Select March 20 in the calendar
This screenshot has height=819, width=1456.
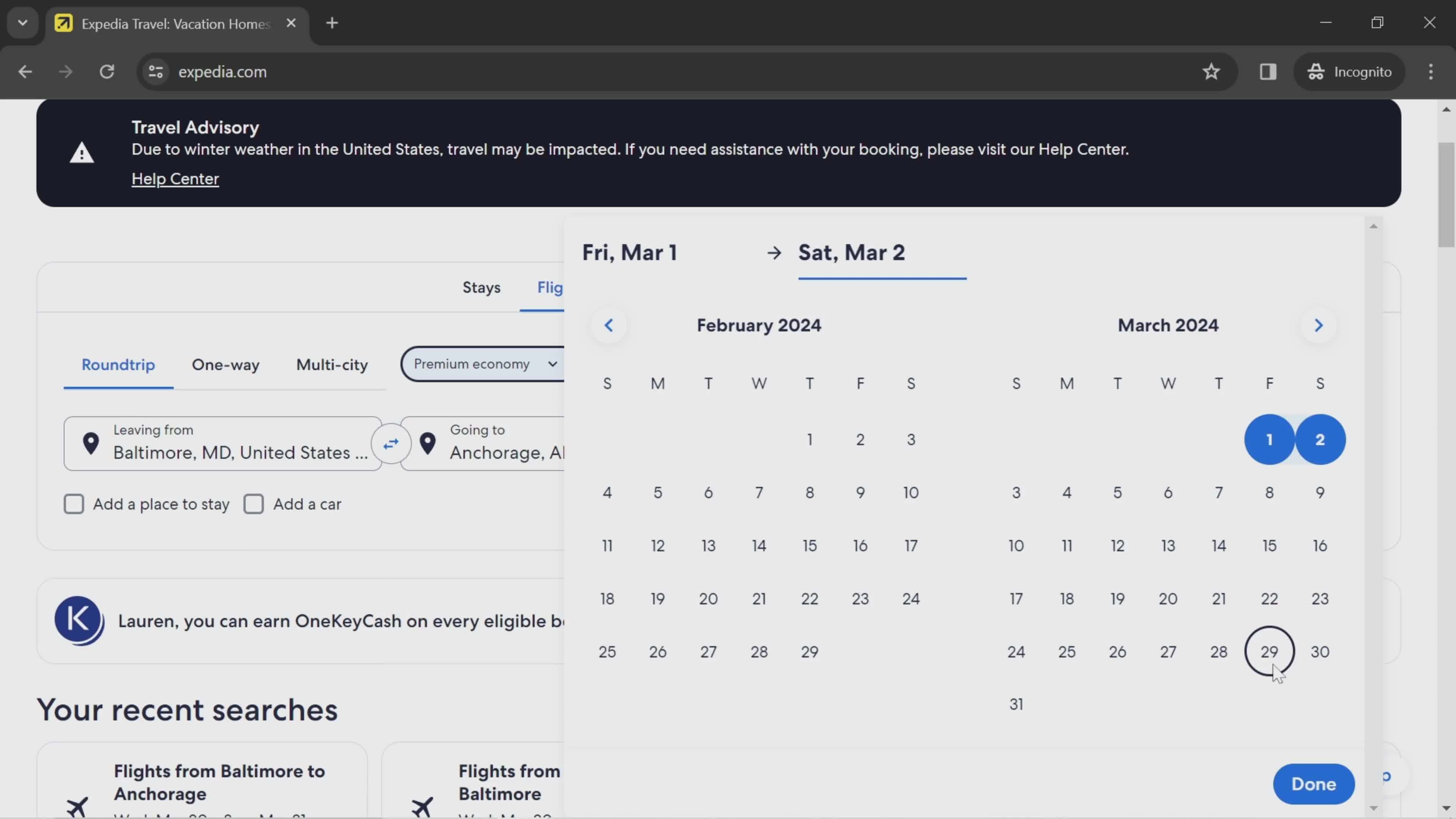[x=1168, y=599]
